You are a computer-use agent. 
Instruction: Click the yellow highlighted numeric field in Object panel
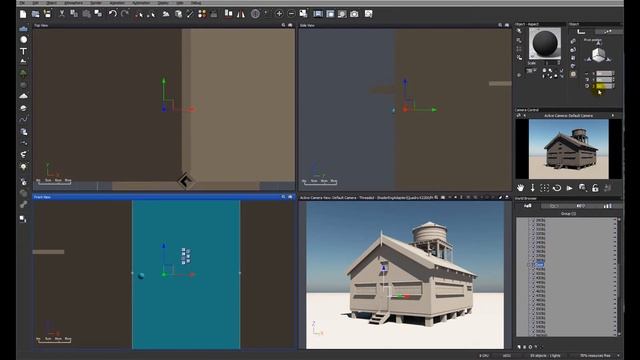[604, 86]
